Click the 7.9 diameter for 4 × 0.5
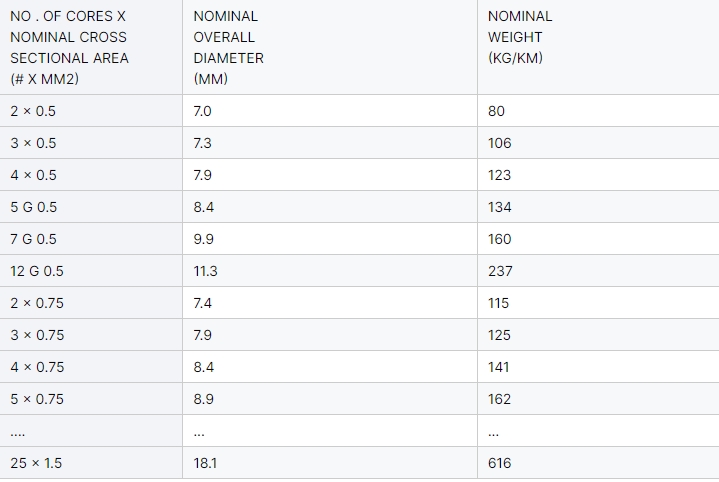 [202, 175]
